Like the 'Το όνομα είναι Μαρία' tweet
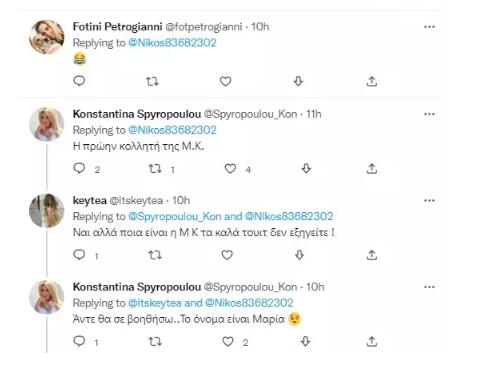 click(228, 342)
